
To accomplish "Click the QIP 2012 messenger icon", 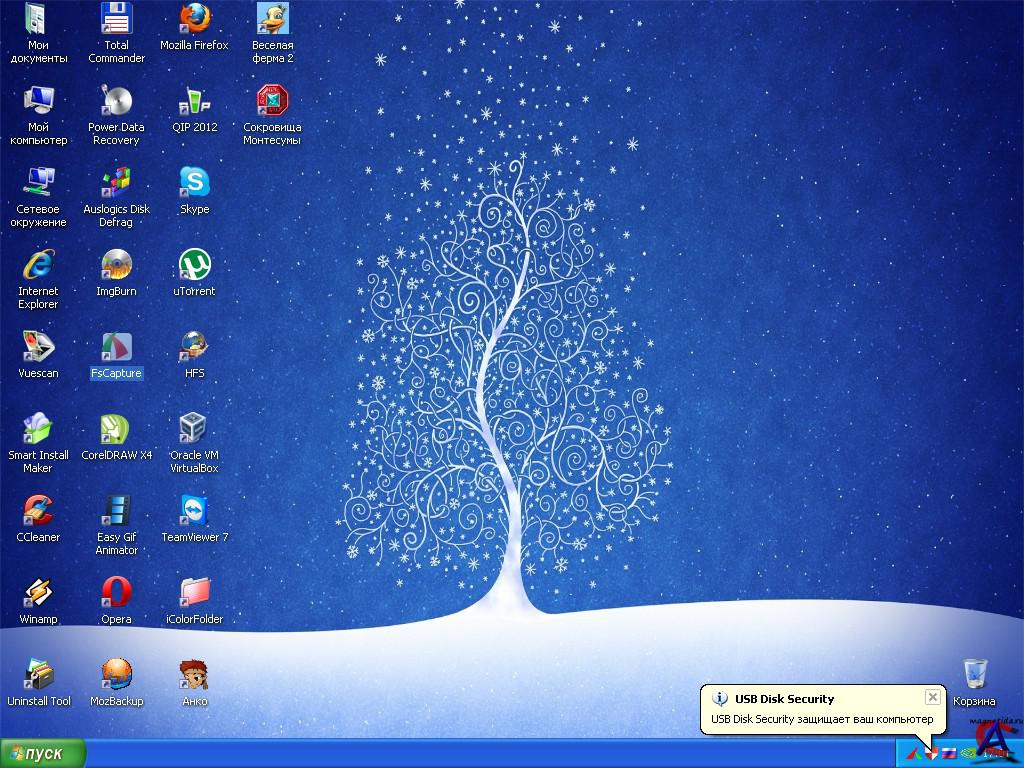I will (194, 102).
